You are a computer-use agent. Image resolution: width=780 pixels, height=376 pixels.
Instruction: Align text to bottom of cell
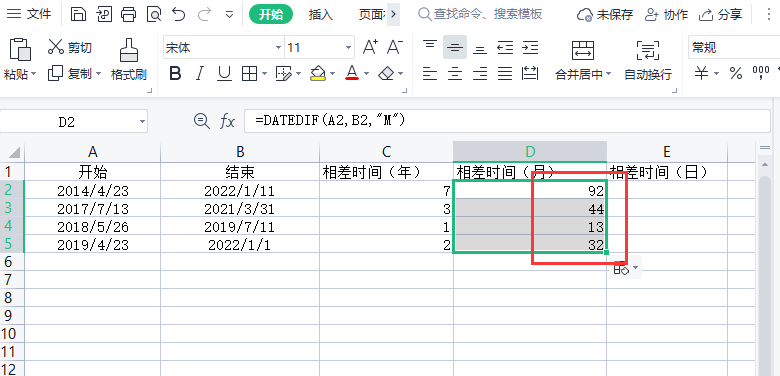click(x=480, y=49)
